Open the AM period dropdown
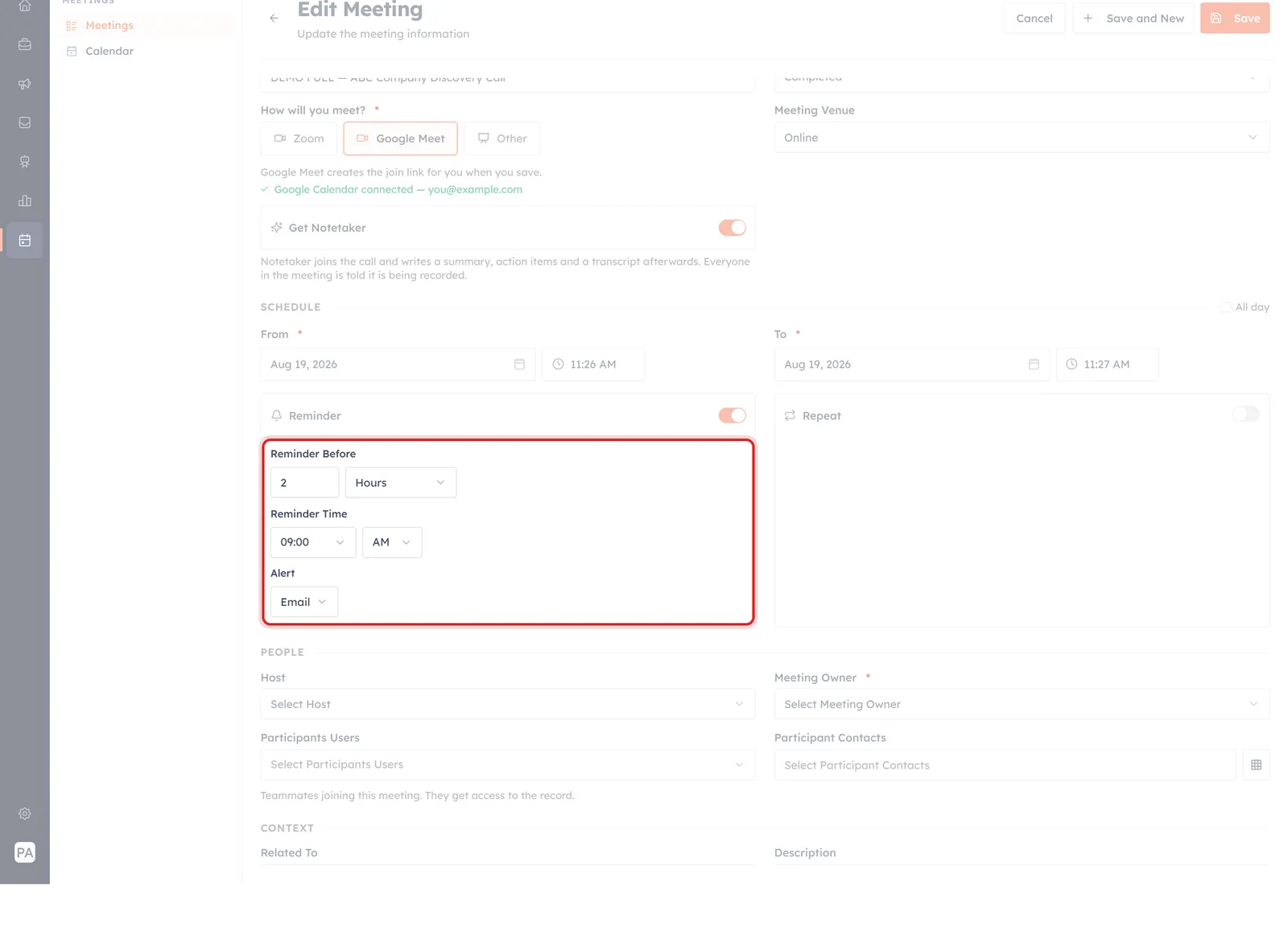The height and width of the screenshot is (944, 1288). click(x=392, y=542)
